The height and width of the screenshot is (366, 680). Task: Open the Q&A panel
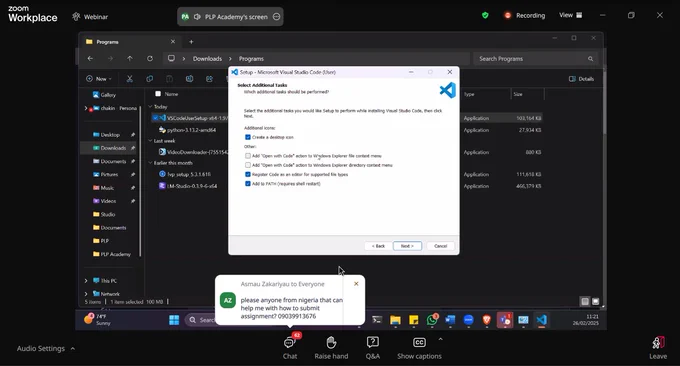pos(373,348)
